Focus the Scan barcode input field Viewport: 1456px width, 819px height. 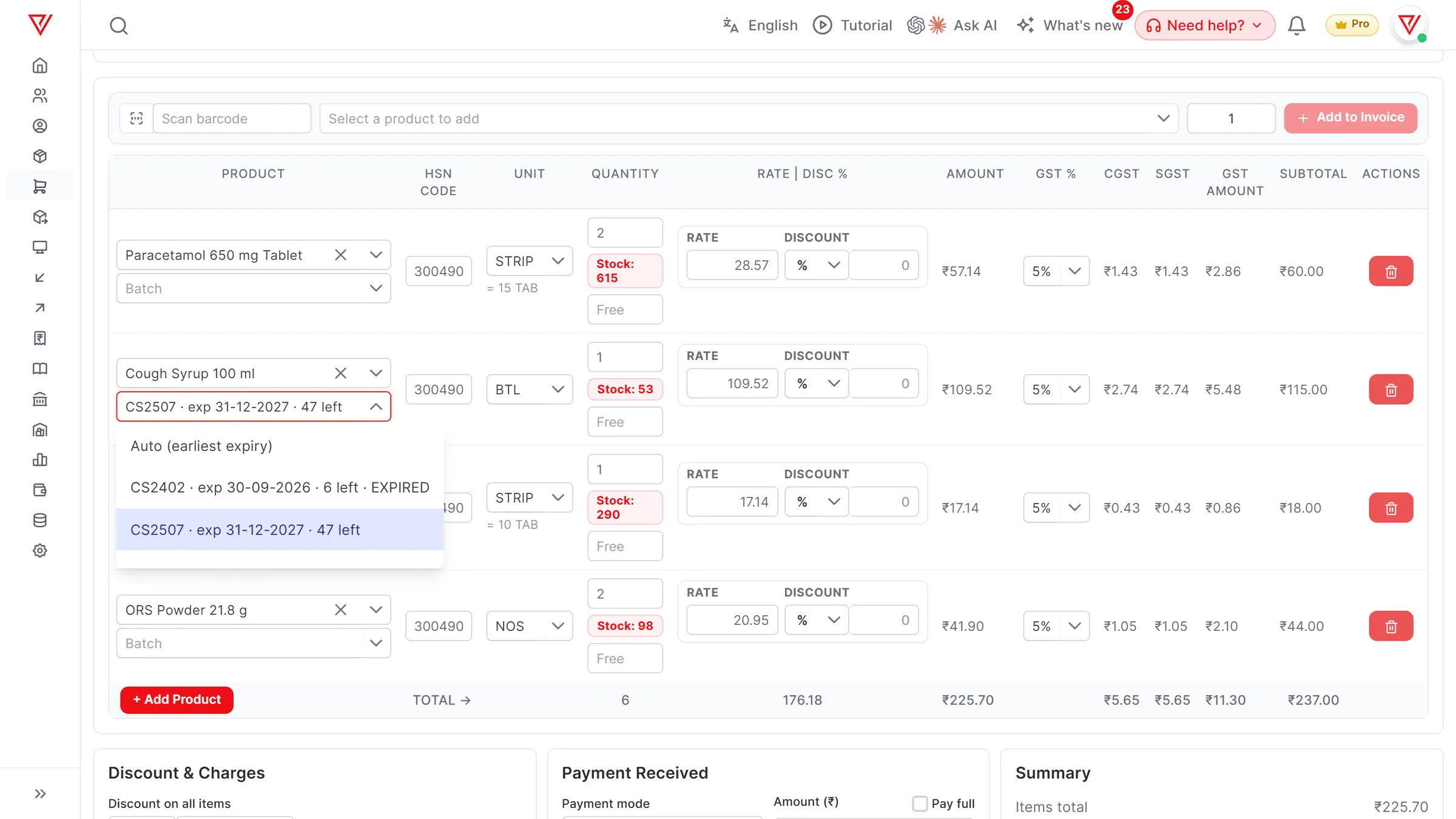pos(232,118)
